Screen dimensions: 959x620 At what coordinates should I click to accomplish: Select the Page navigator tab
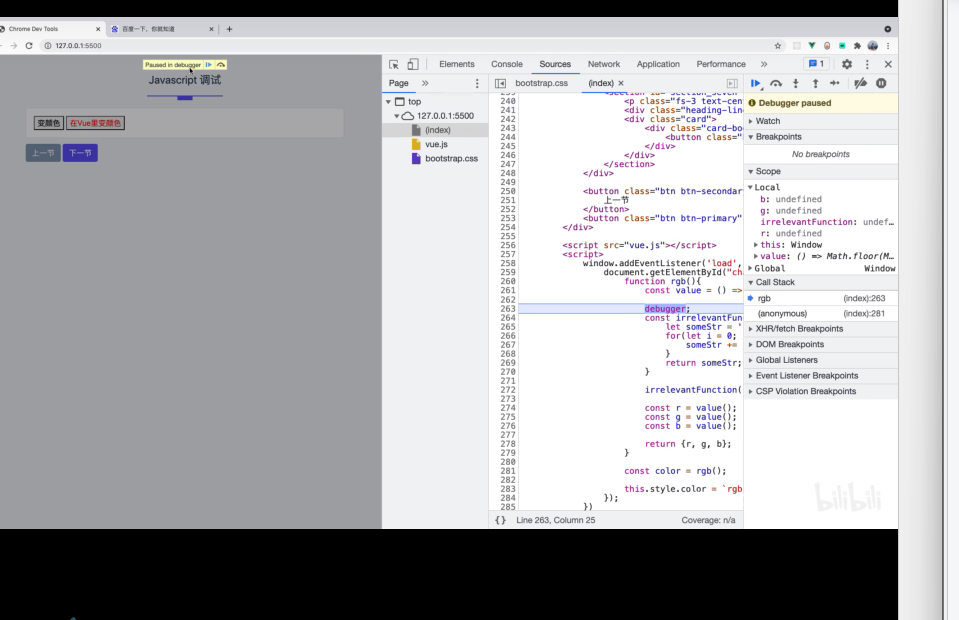pos(398,83)
